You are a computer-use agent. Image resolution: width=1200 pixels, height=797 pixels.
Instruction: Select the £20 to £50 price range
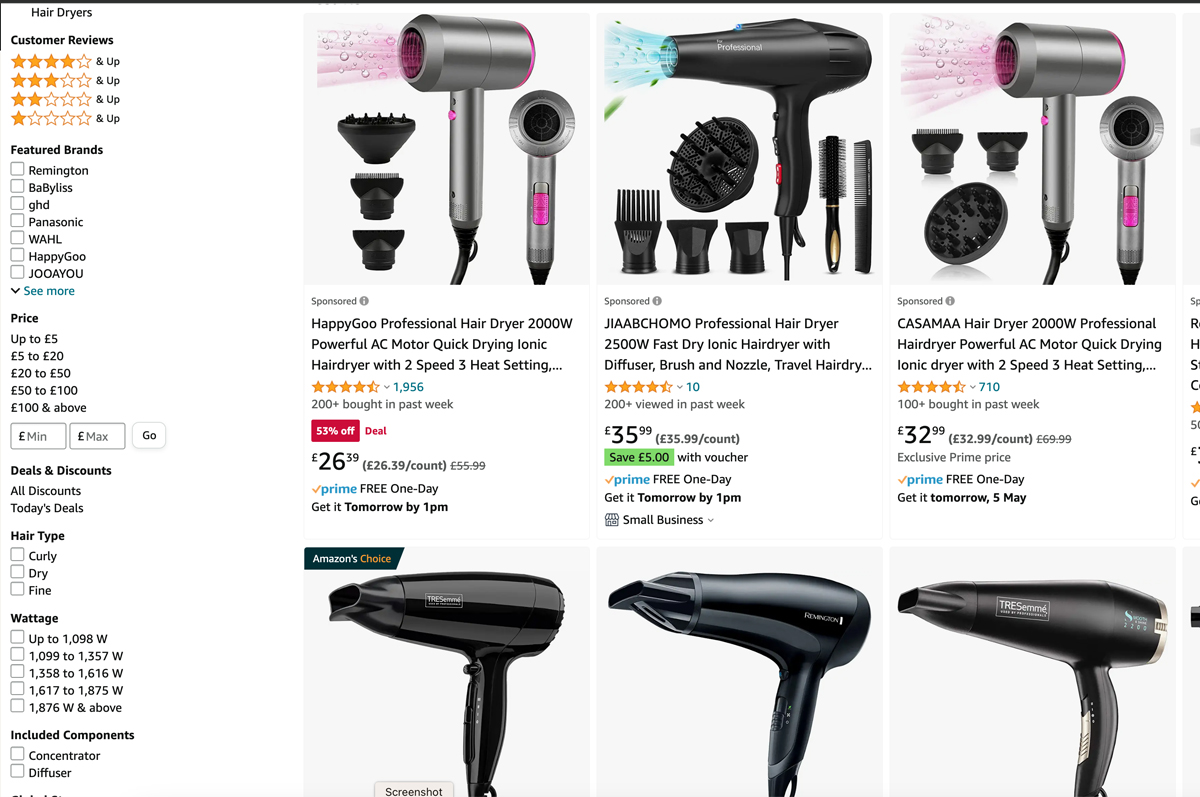pyautogui.click(x=41, y=373)
